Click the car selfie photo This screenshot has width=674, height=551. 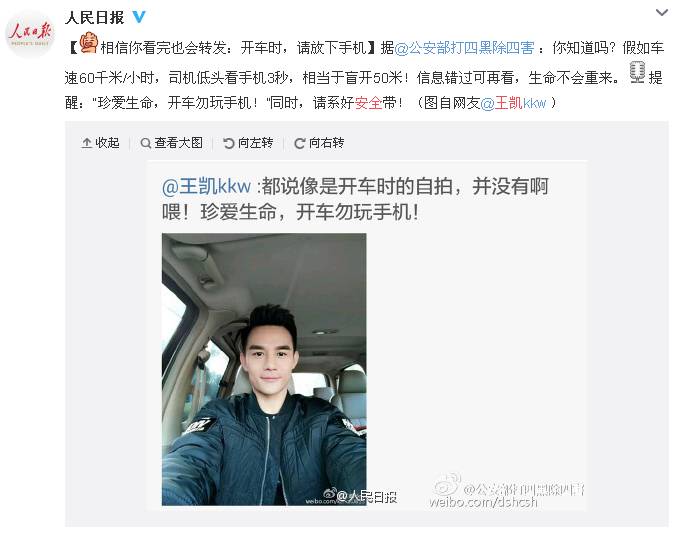[x=264, y=369]
